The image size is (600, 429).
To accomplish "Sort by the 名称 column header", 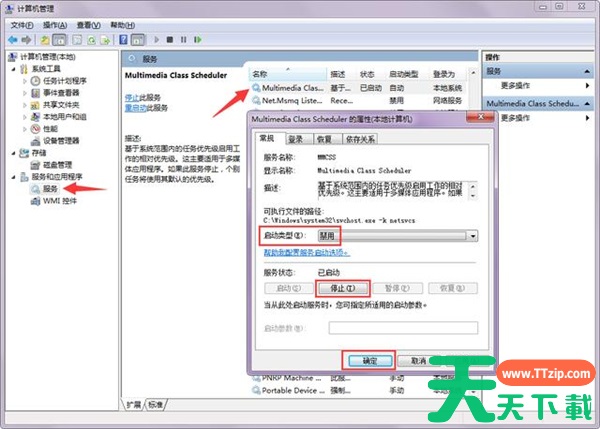I will [x=288, y=75].
